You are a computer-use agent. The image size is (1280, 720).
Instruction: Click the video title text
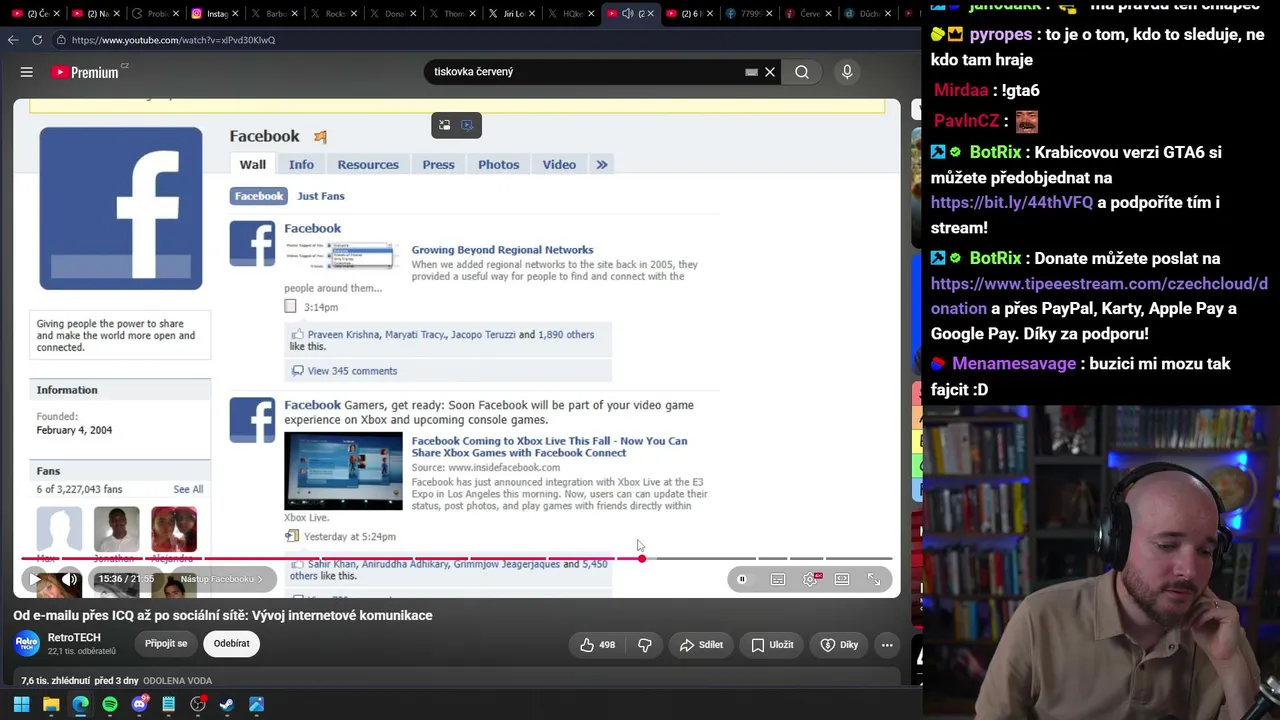(x=223, y=615)
